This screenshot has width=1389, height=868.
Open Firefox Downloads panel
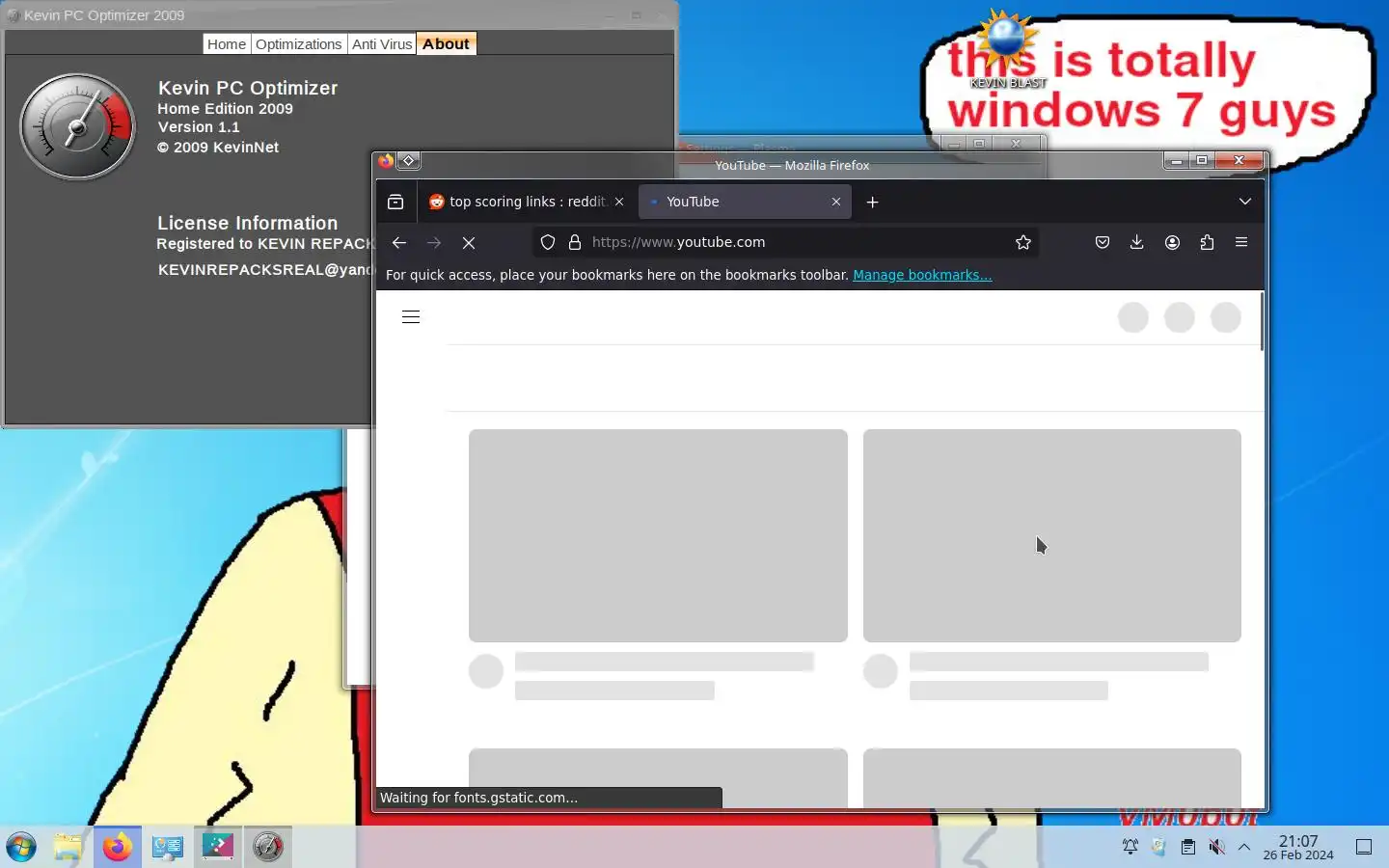(x=1137, y=243)
